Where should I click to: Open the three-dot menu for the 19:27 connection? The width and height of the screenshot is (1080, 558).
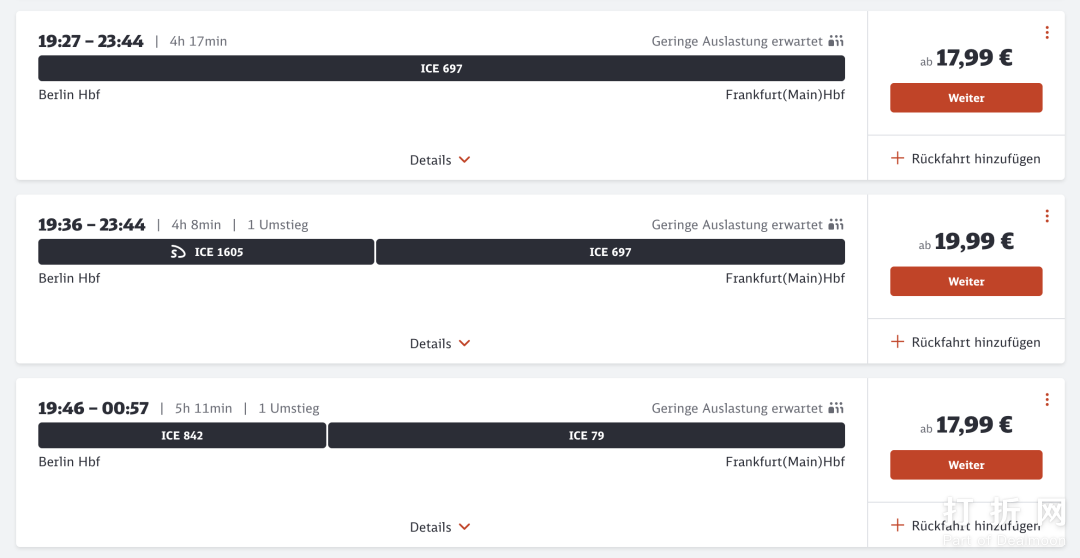(x=1047, y=33)
